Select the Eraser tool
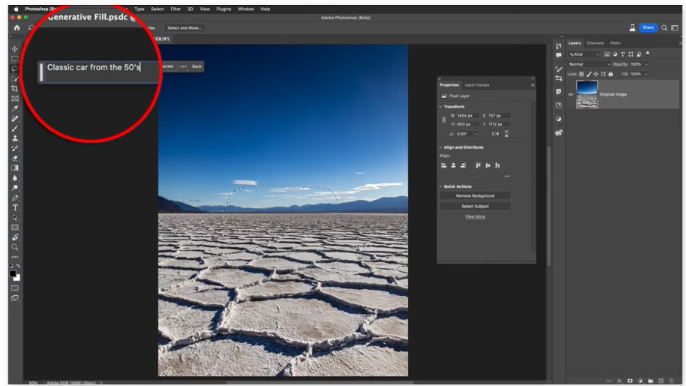The height and width of the screenshot is (386, 686). (15, 158)
